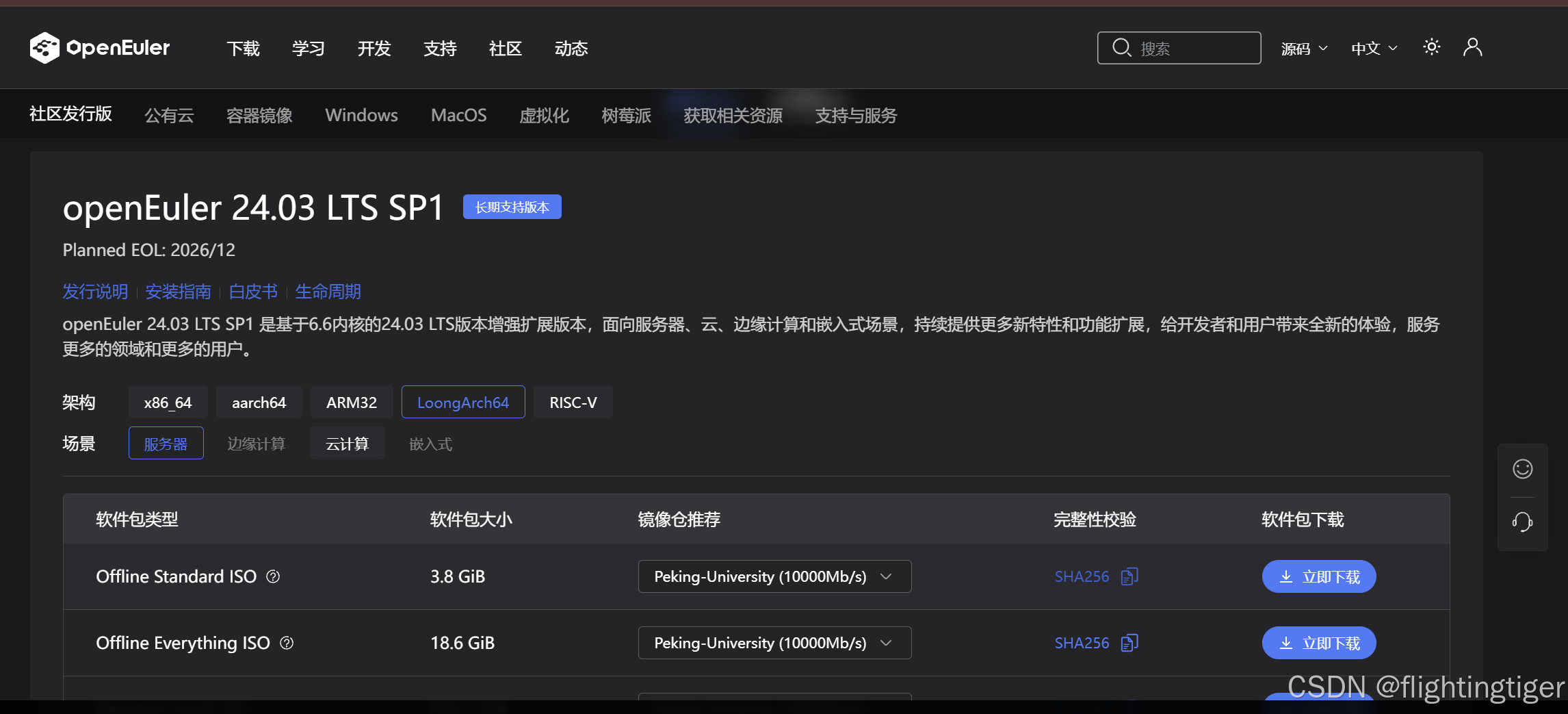Open the 中文 language dropdown
This screenshot has width=1568, height=714.
pos(1373,48)
